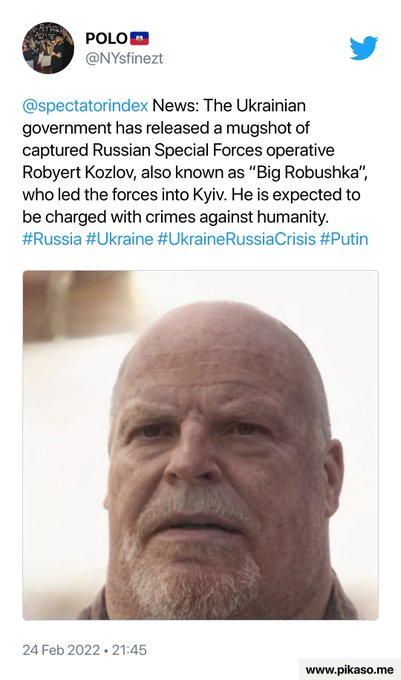This screenshot has height=680, width=401.
Task: Open the #UkraineRussiaCrisis hashtag
Action: pos(236,239)
